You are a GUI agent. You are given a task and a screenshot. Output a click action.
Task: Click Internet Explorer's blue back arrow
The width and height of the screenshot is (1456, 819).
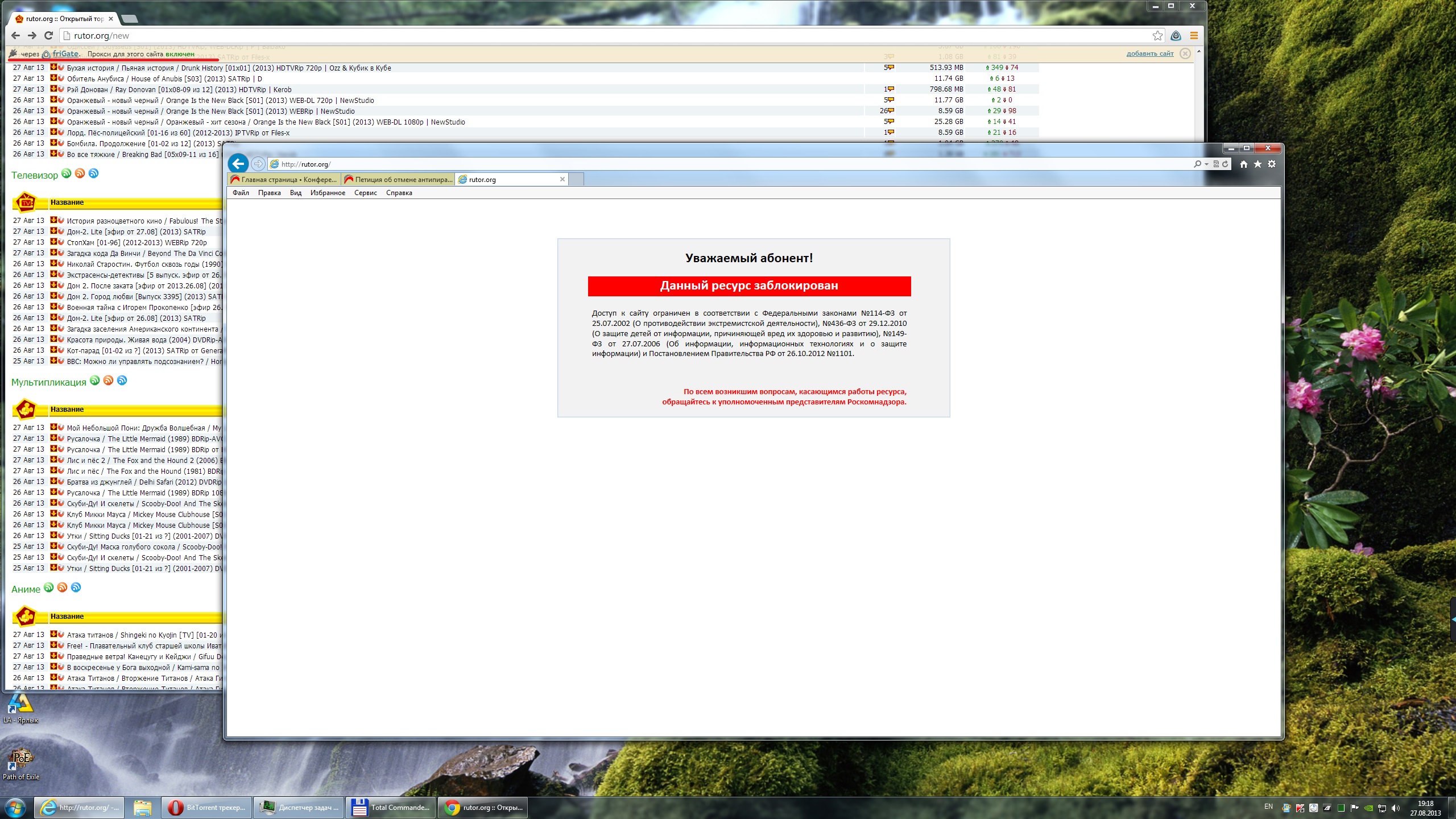(238, 164)
